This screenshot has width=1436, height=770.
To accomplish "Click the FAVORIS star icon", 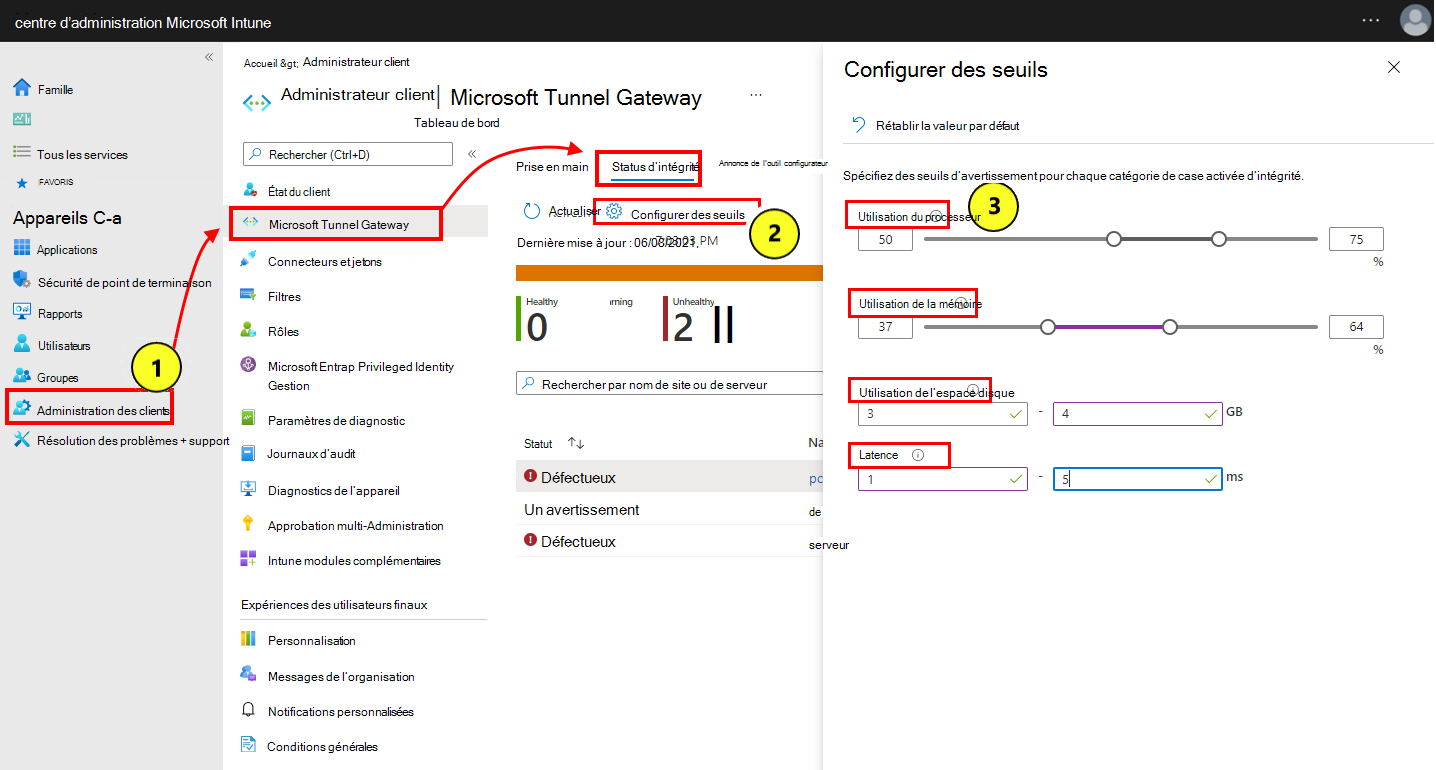I will (22, 183).
